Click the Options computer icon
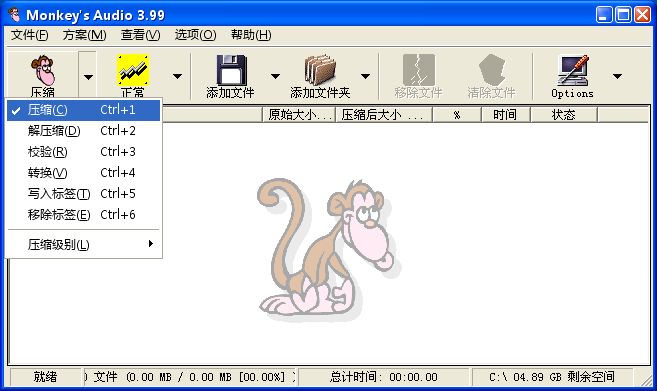 point(572,70)
